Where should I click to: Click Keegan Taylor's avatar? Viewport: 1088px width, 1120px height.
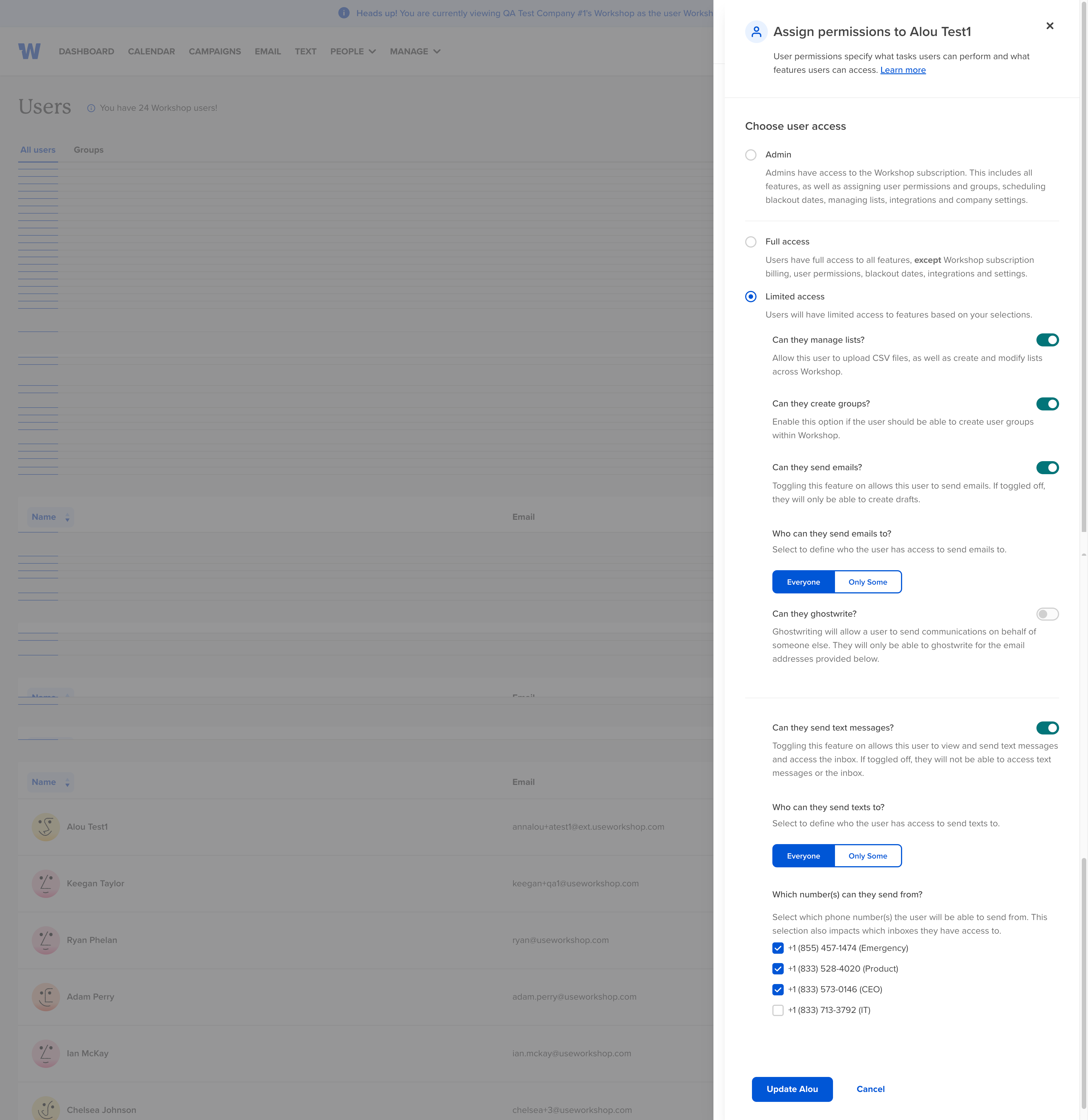[46, 883]
